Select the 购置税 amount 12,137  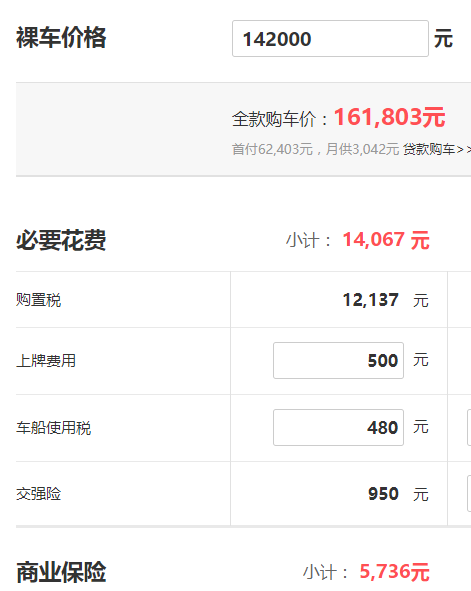(x=370, y=300)
